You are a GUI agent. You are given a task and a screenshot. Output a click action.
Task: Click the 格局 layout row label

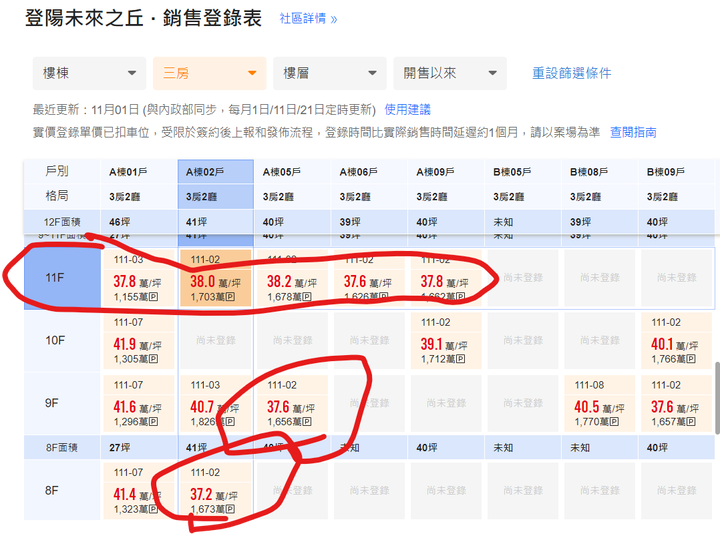(57, 196)
